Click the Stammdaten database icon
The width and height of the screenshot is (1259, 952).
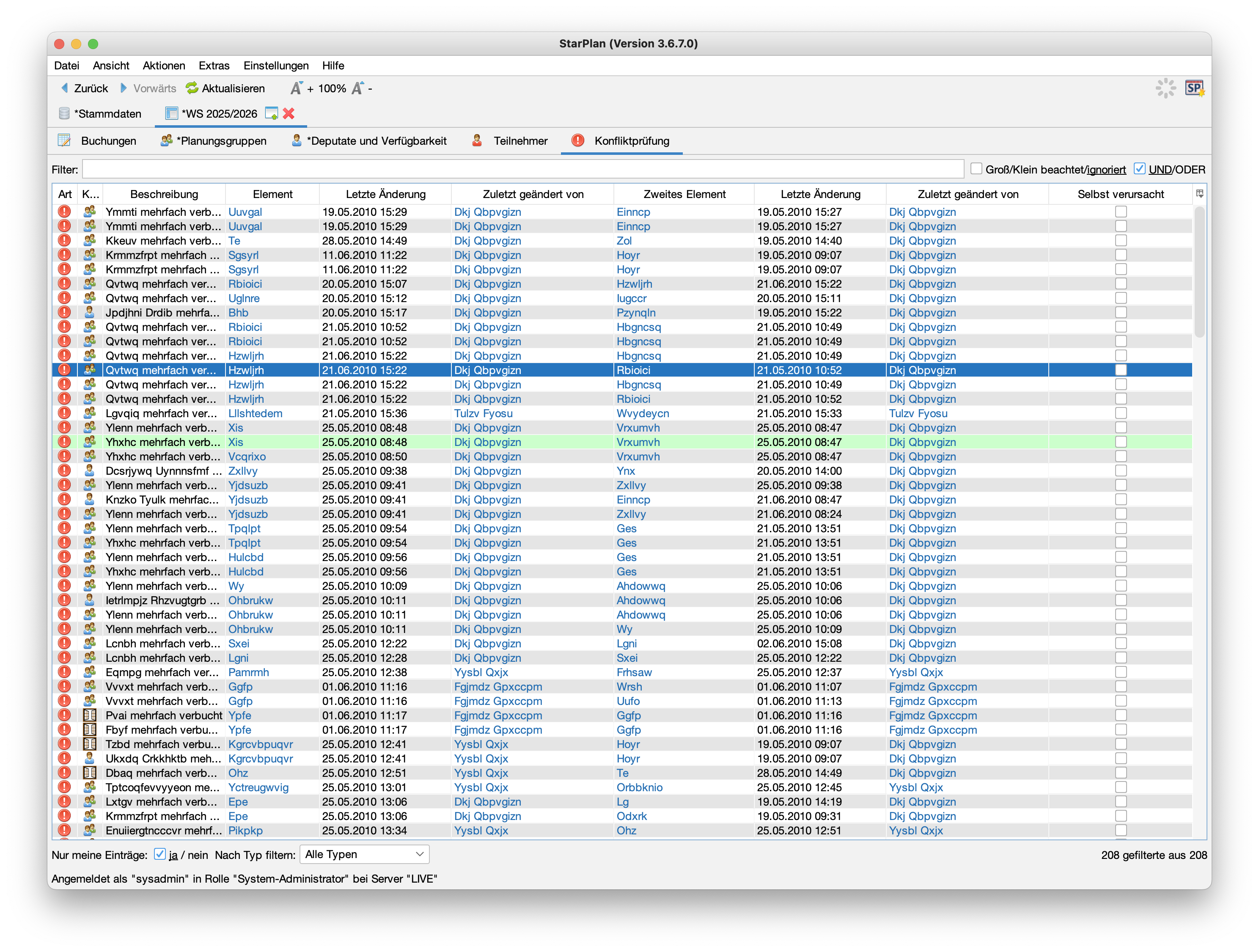64,113
